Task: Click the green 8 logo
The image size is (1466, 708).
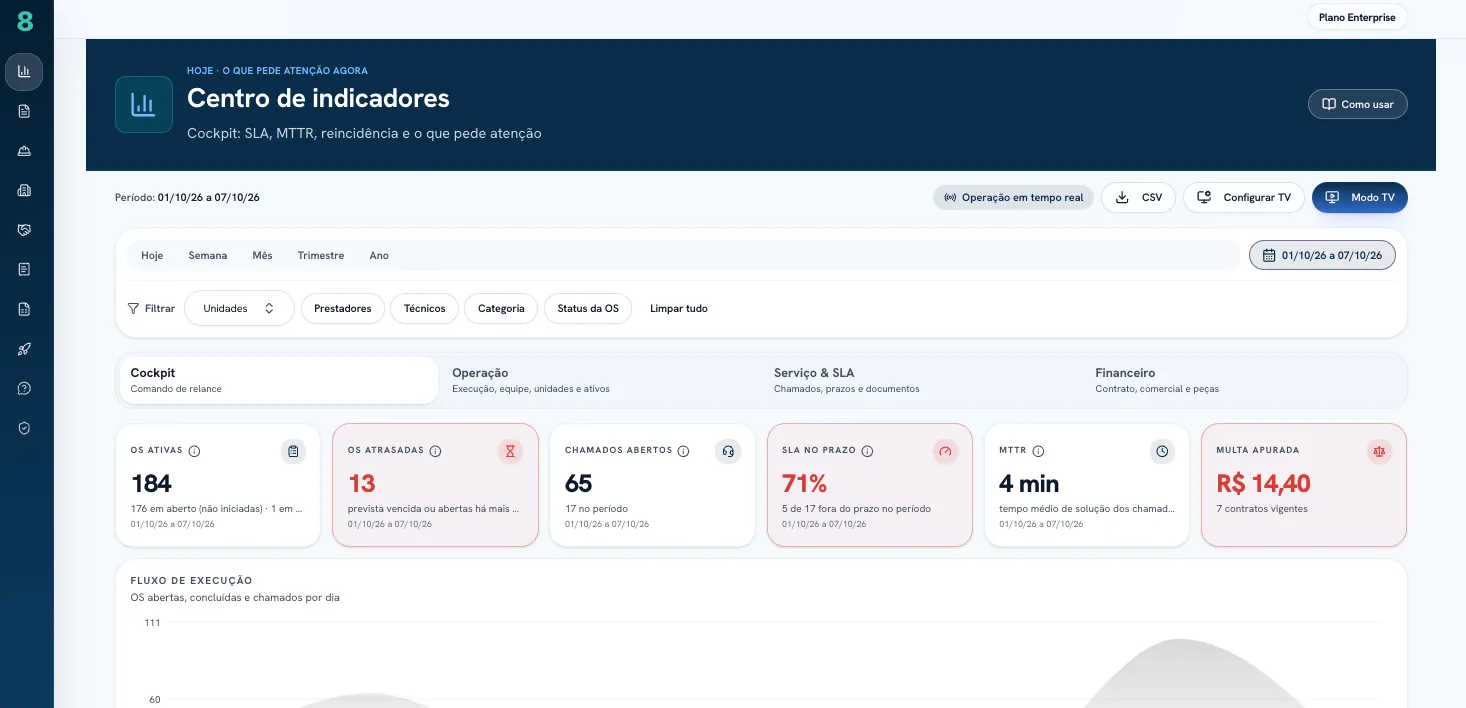Action: (25, 21)
